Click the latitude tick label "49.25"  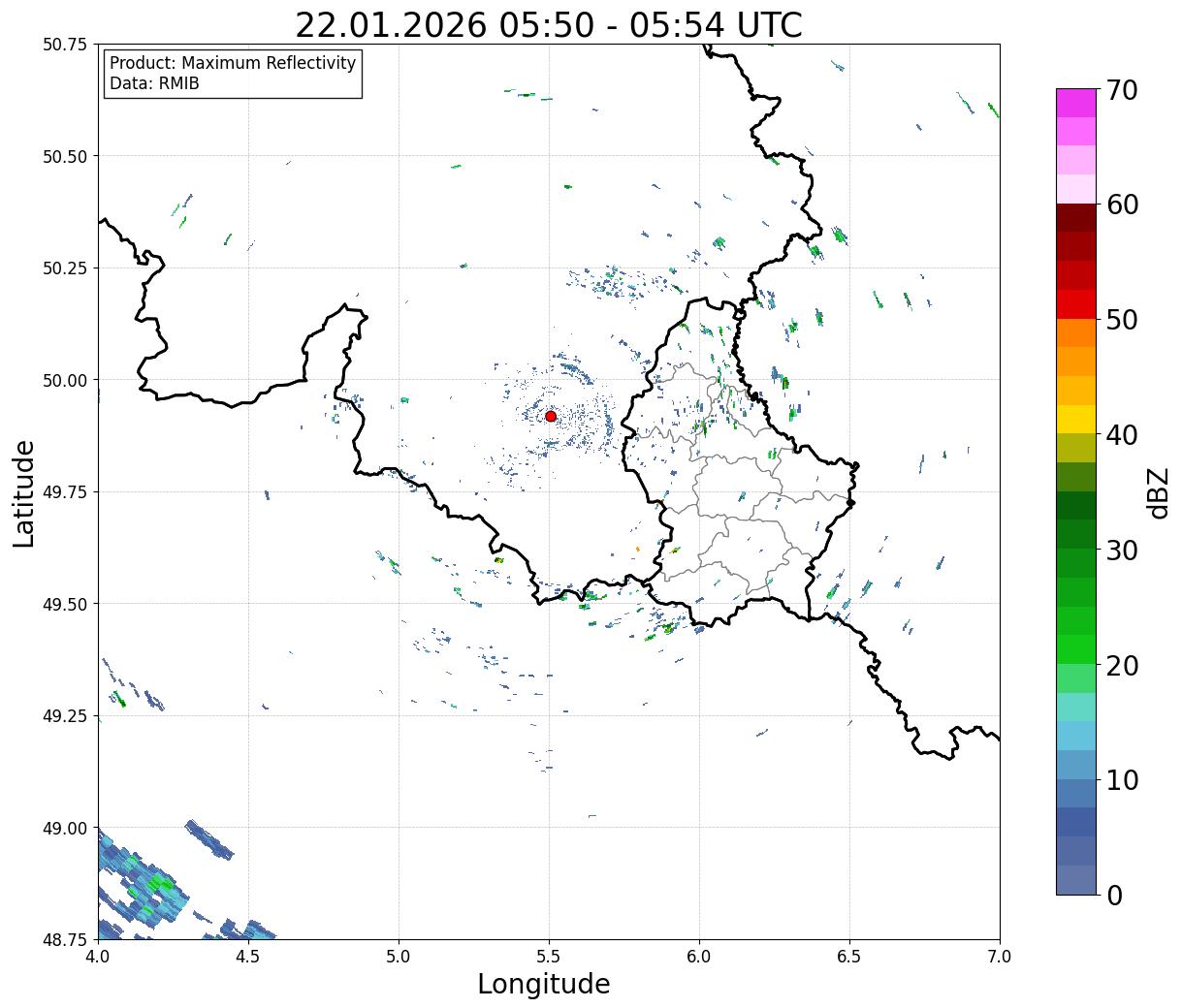pos(64,716)
